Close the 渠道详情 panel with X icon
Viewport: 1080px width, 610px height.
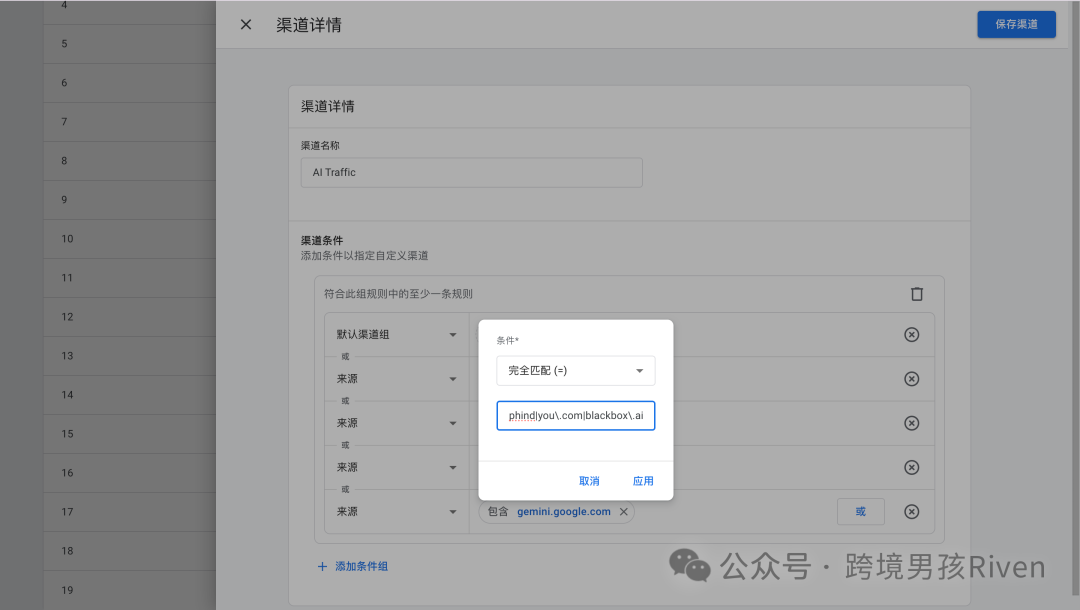pyautogui.click(x=246, y=25)
